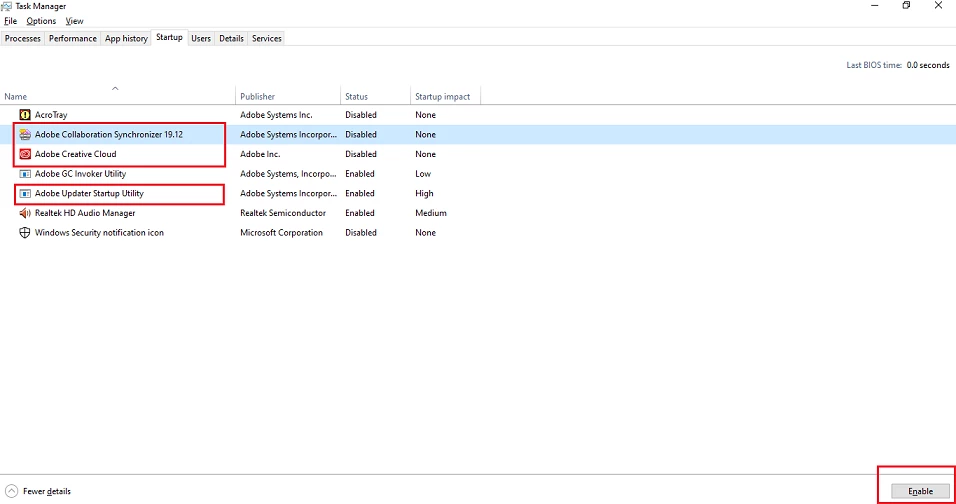Click the Adobe Systems Inc. publisher cell
This screenshot has width=956, height=504.
pos(276,115)
